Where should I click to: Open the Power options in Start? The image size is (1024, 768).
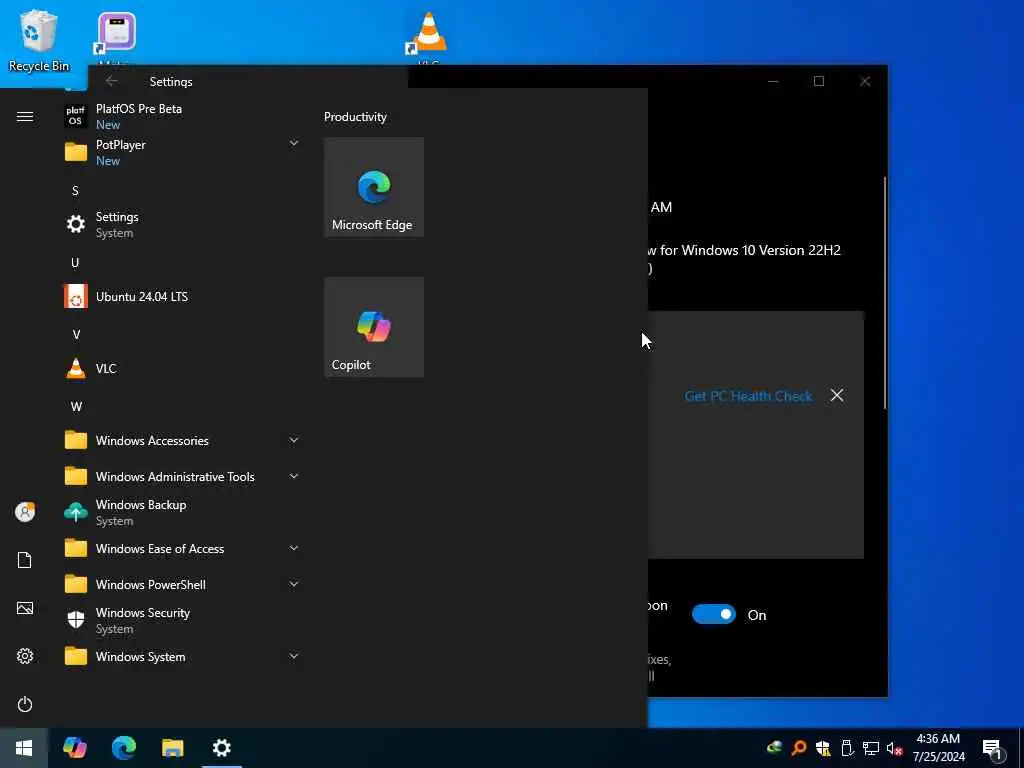coord(25,704)
